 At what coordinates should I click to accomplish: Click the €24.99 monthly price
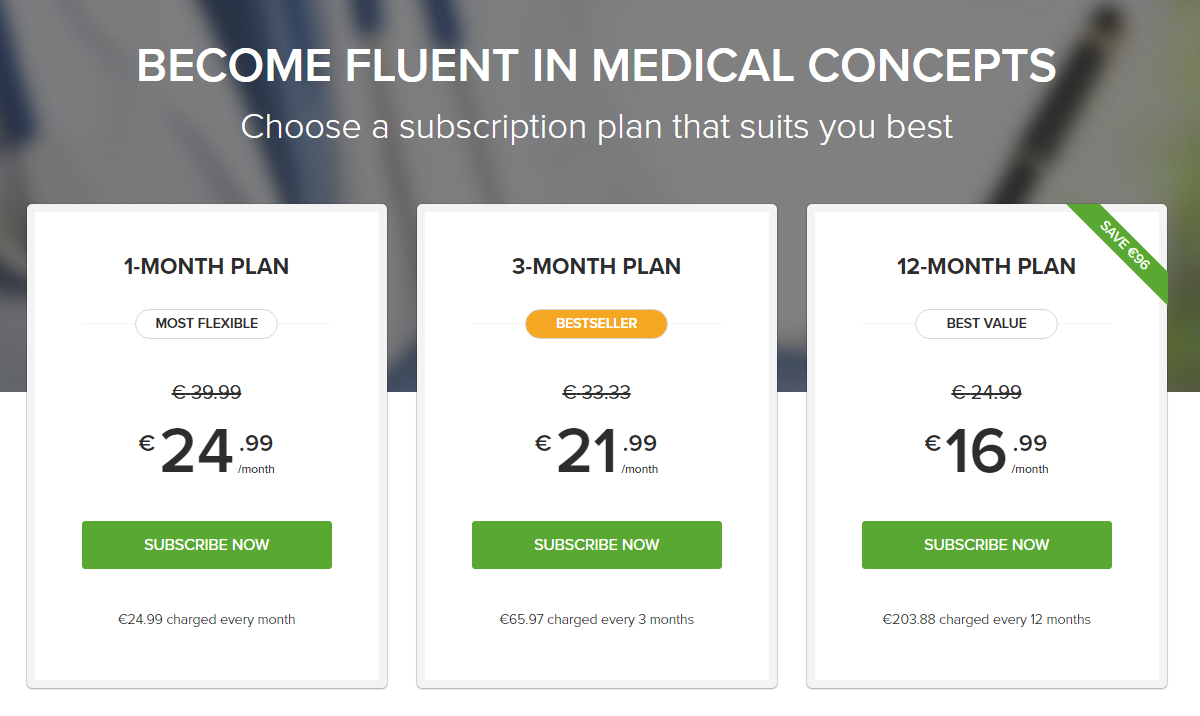207,451
